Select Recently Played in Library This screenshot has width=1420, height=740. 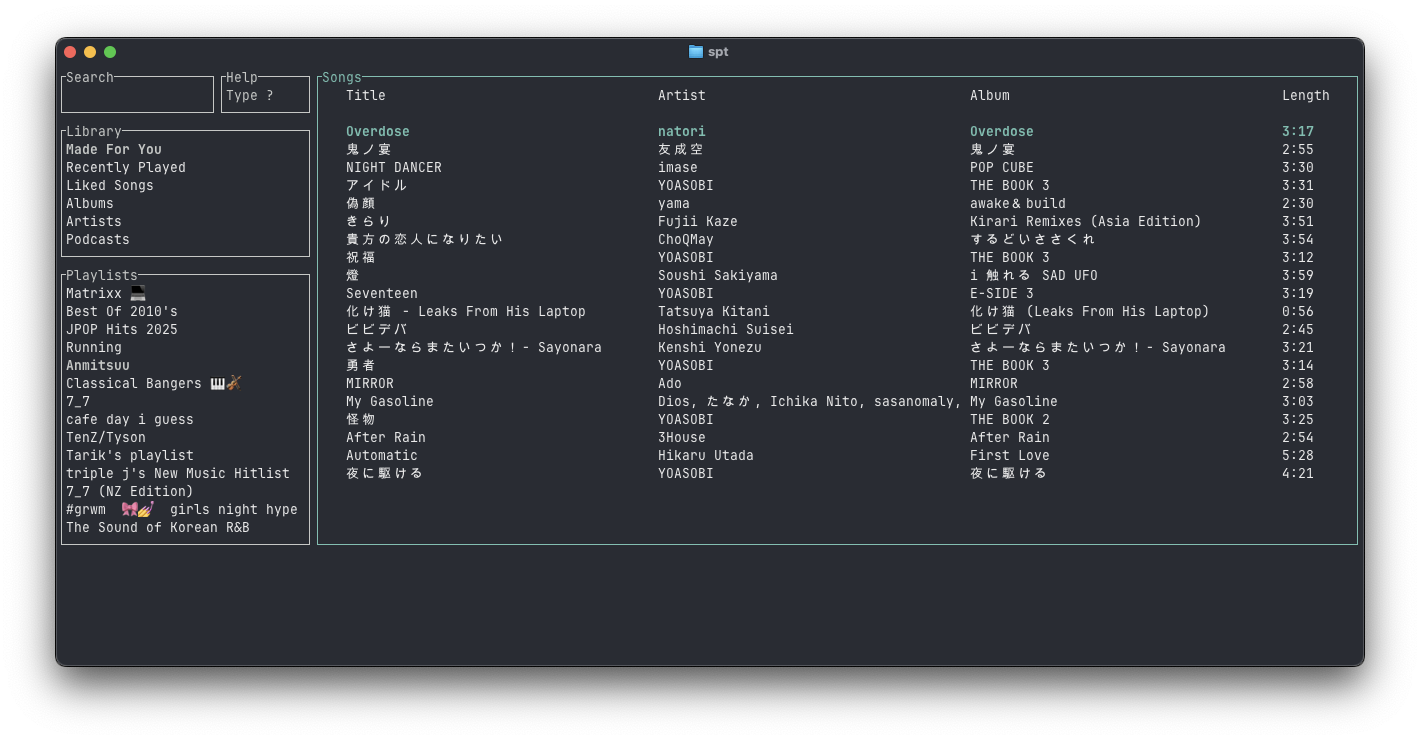(x=126, y=168)
